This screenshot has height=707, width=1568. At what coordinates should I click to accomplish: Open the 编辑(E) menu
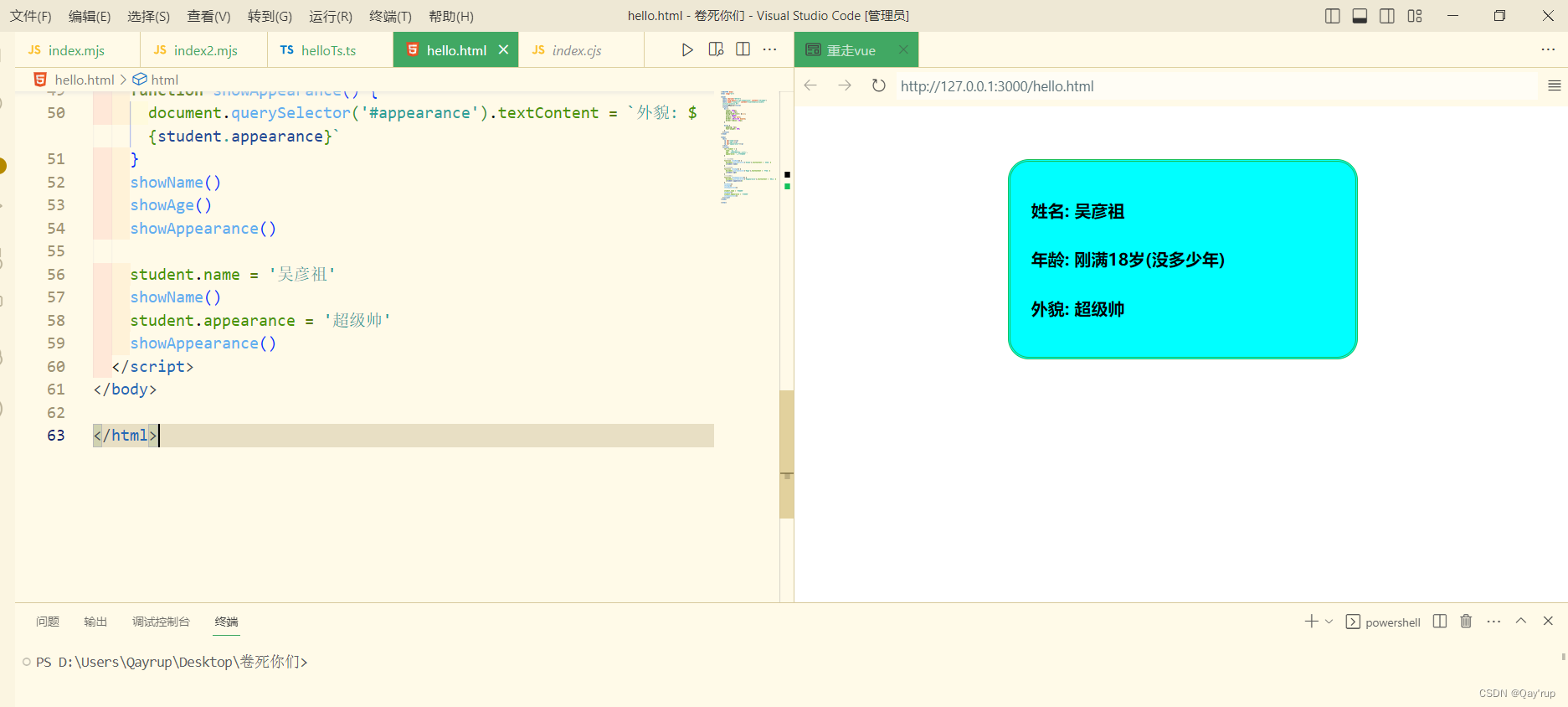click(89, 16)
